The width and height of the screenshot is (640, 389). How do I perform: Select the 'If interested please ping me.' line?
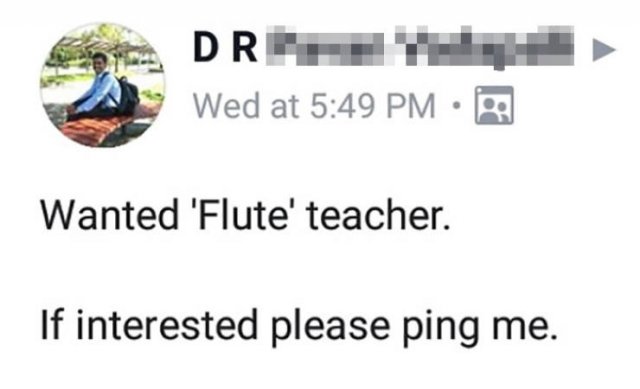pyautogui.click(x=299, y=327)
